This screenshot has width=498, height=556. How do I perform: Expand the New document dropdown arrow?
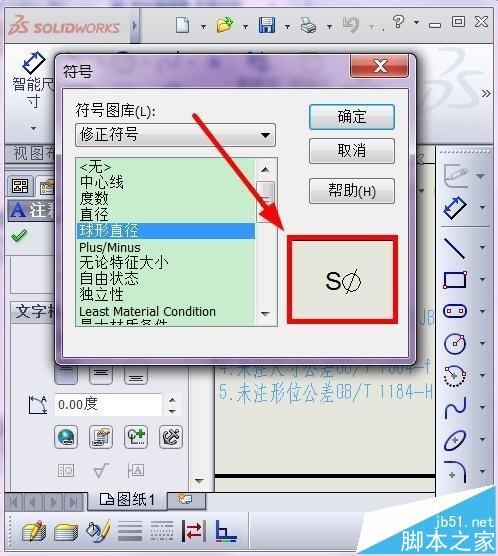204,27
